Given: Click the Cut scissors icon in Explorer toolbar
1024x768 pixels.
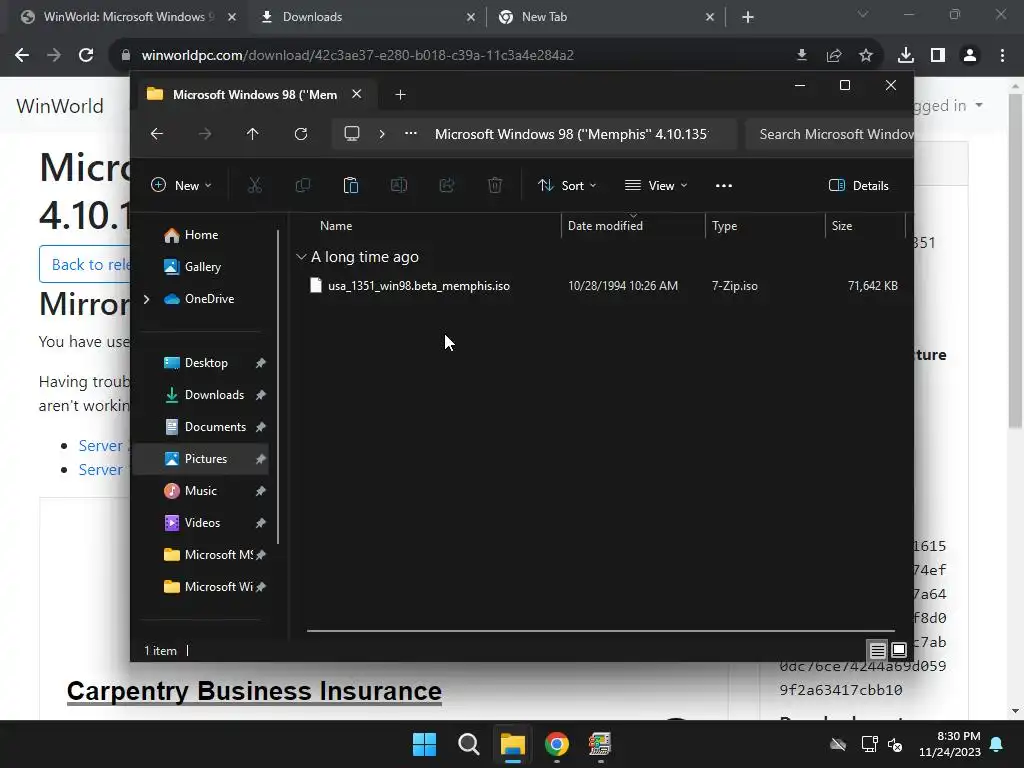Looking at the screenshot, I should pos(255,185).
